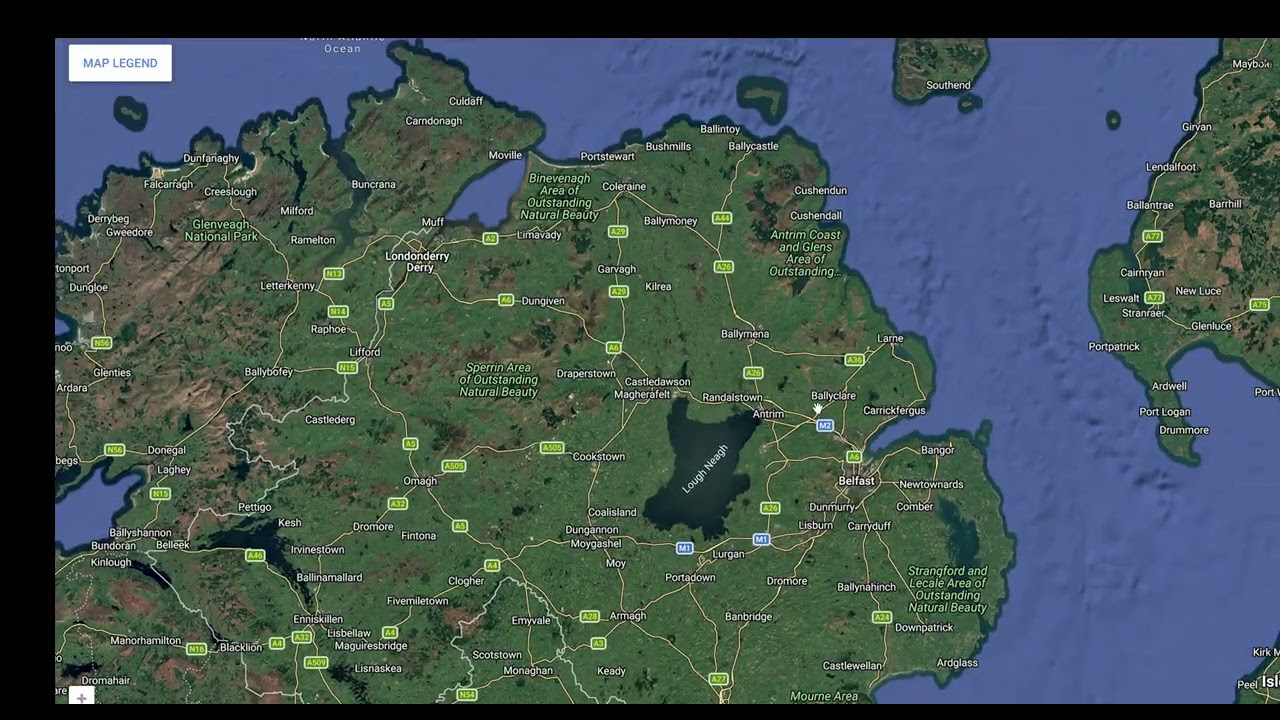The image size is (1280, 720).
Task: Click the Cushendall label
Action: click(816, 216)
